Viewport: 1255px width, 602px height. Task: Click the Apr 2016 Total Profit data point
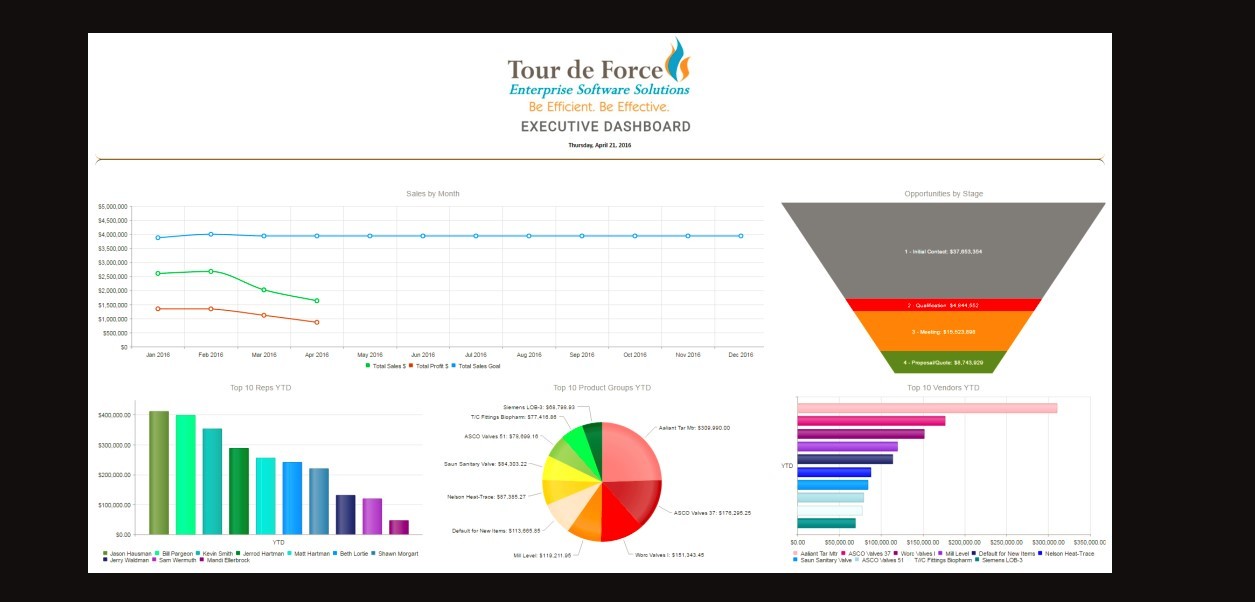(x=317, y=322)
